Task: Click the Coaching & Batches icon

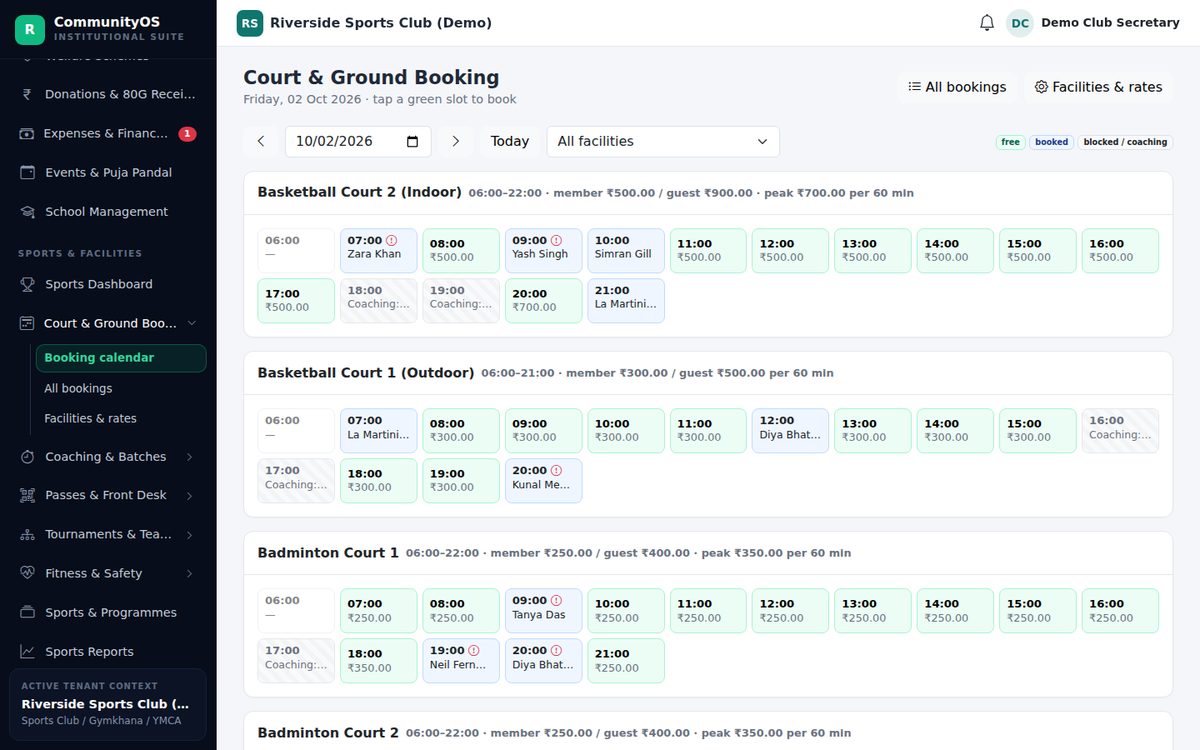Action: (x=27, y=456)
